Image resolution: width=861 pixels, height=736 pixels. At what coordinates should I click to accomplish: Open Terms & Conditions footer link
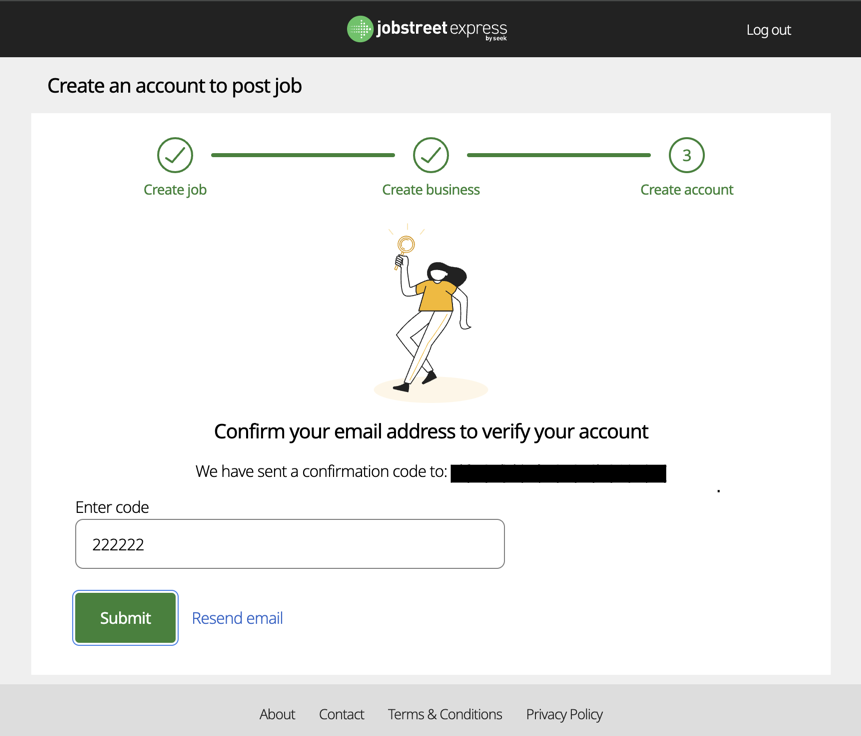pos(445,714)
